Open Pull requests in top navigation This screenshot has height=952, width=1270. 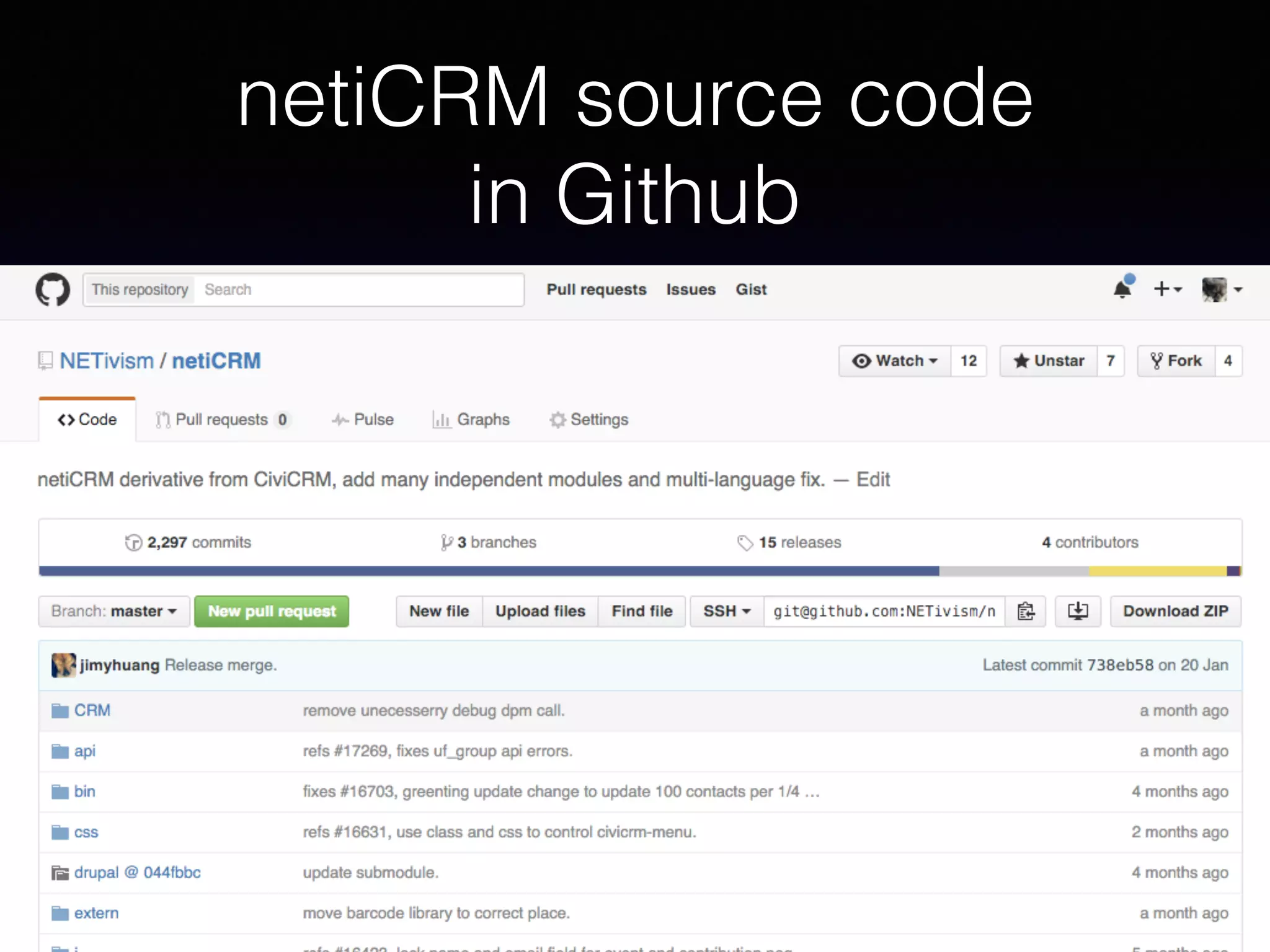597,289
